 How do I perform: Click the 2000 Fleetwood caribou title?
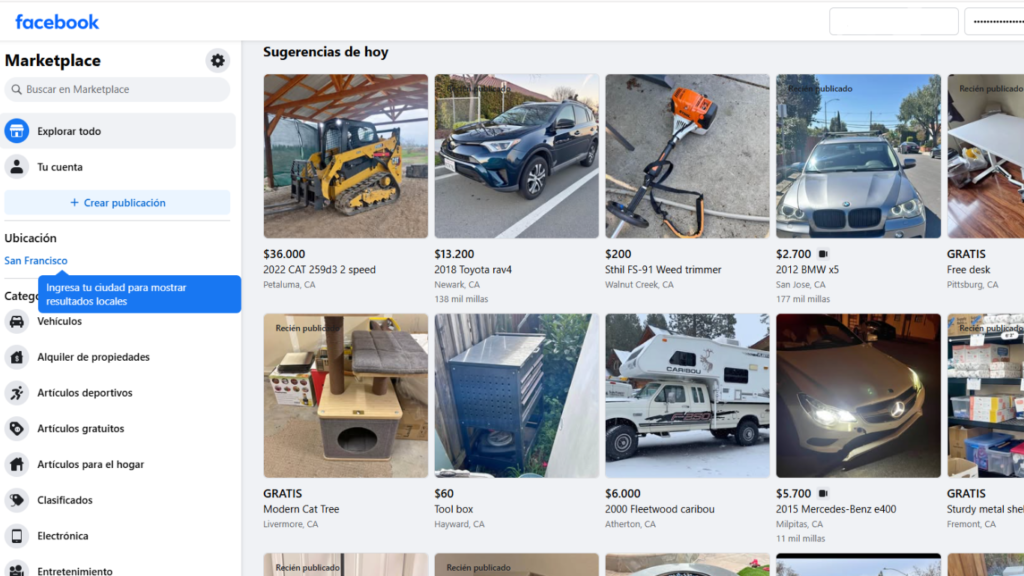coord(660,509)
